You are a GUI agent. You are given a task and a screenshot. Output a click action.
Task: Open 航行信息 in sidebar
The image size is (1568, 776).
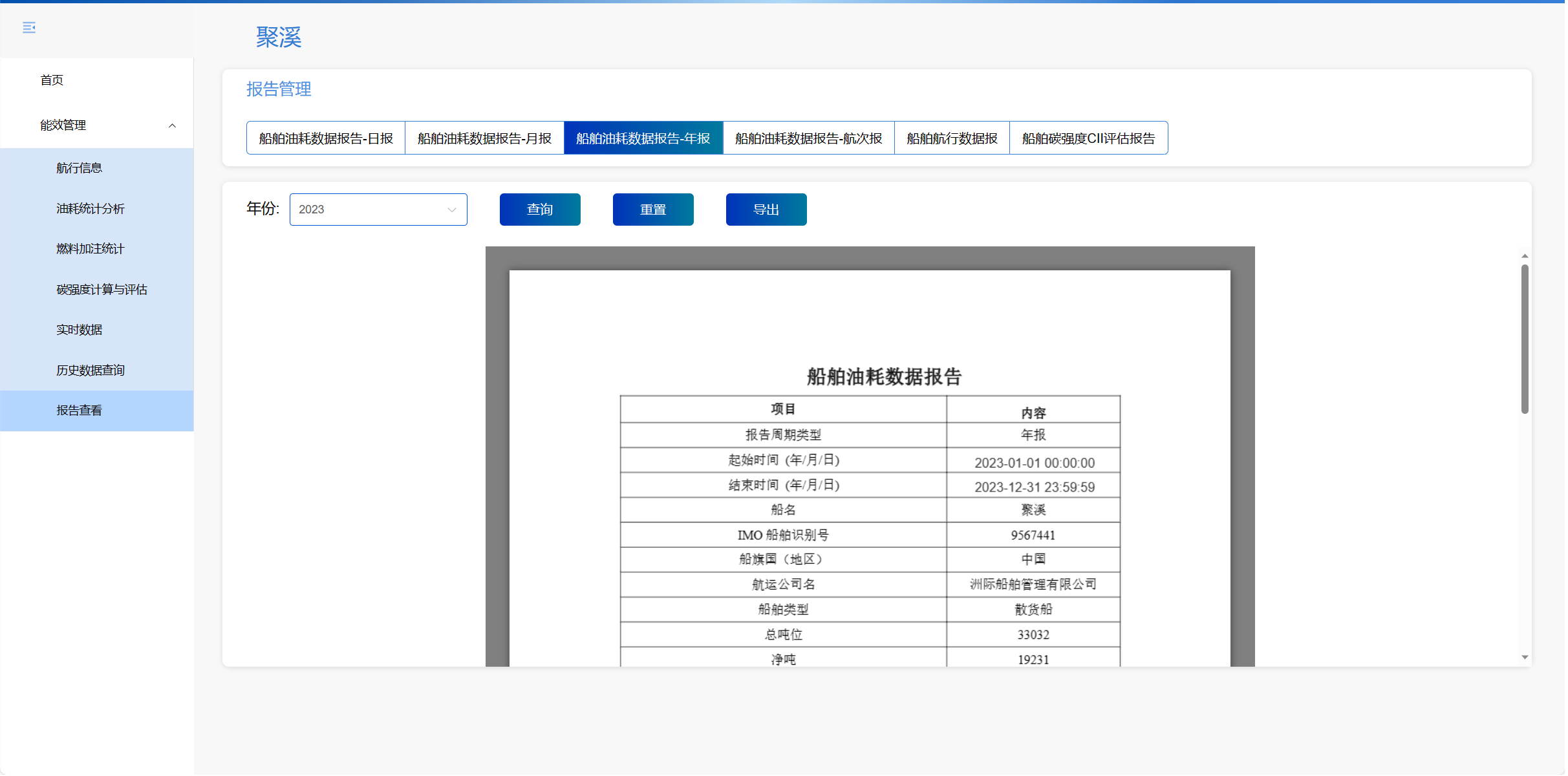[79, 168]
